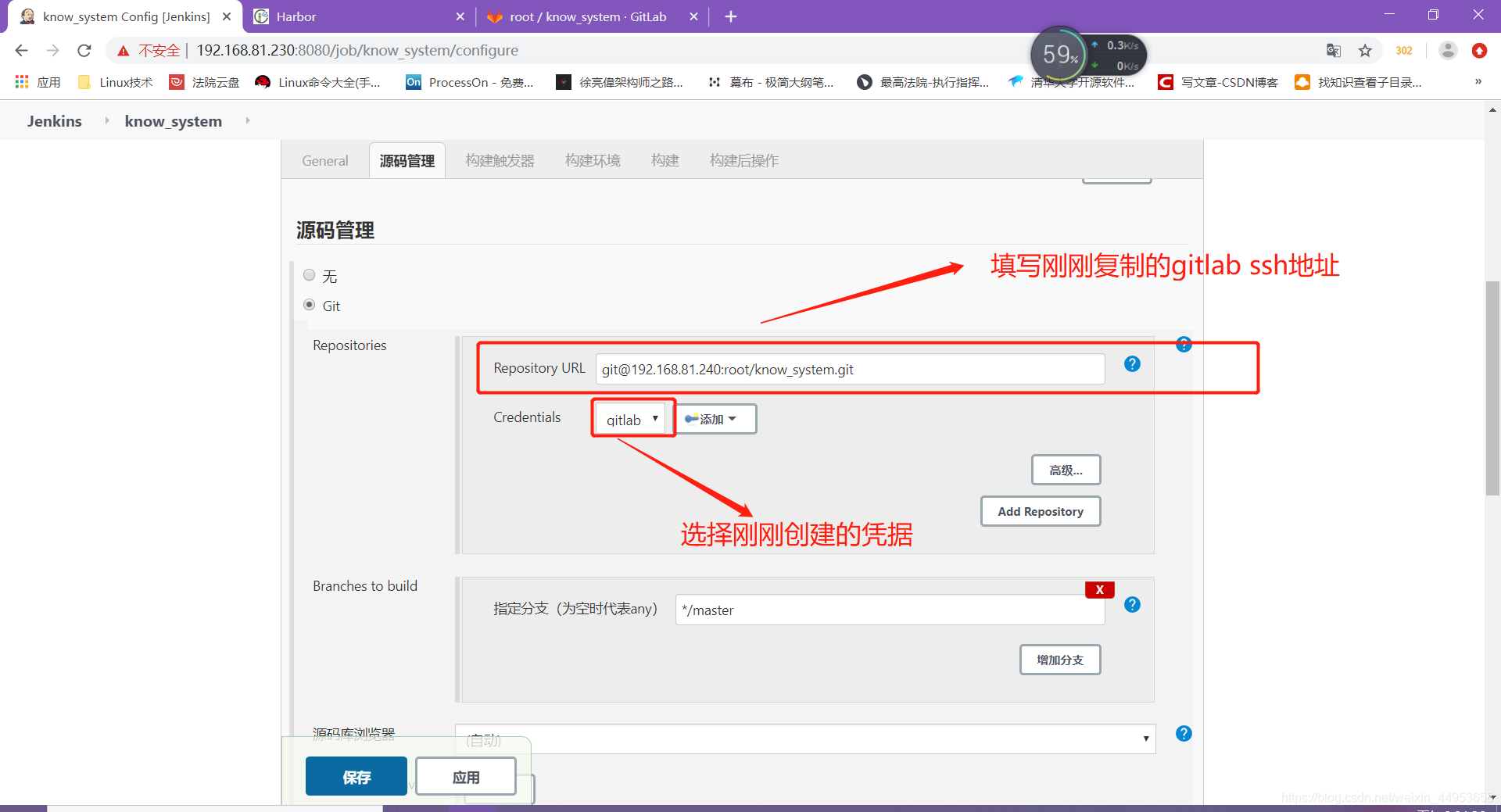Click the network speed monitor widget
Viewport: 1501px width, 812px height.
pos(1089,54)
